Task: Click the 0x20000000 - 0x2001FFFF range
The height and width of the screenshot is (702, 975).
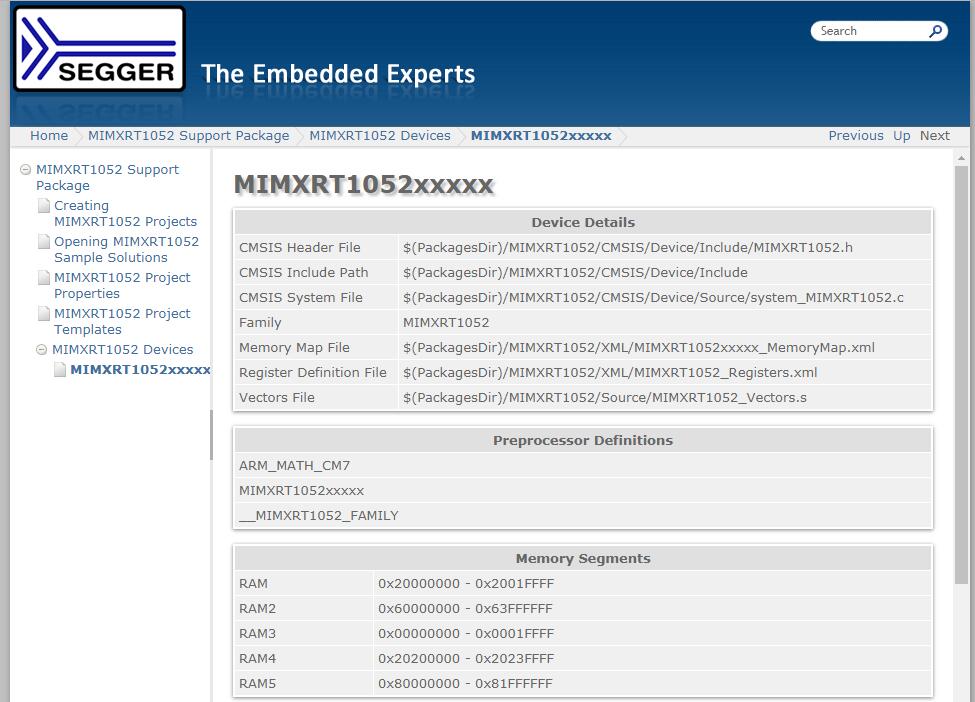Action: tap(466, 583)
